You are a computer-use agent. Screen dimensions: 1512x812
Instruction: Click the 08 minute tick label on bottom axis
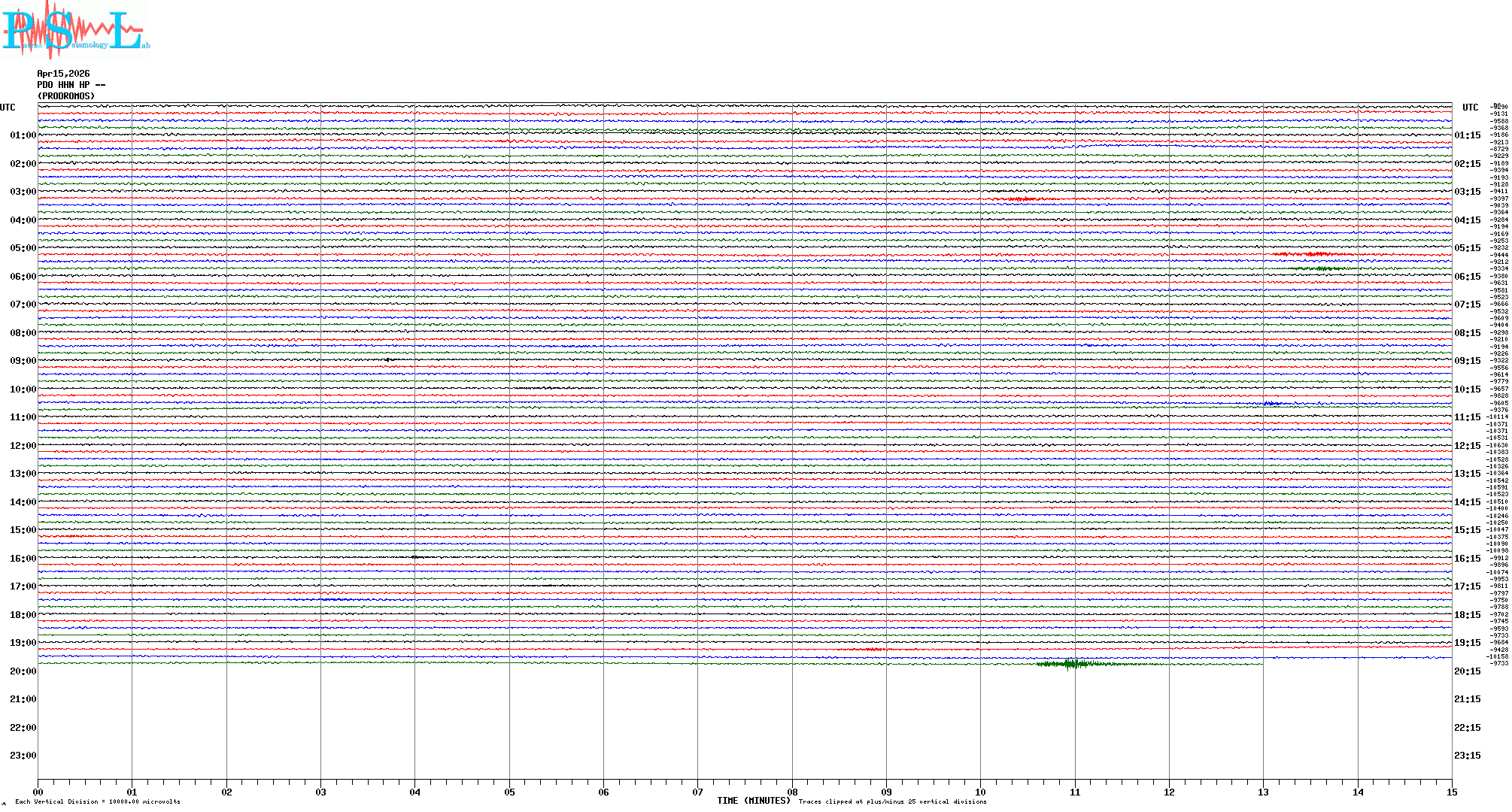(792, 792)
